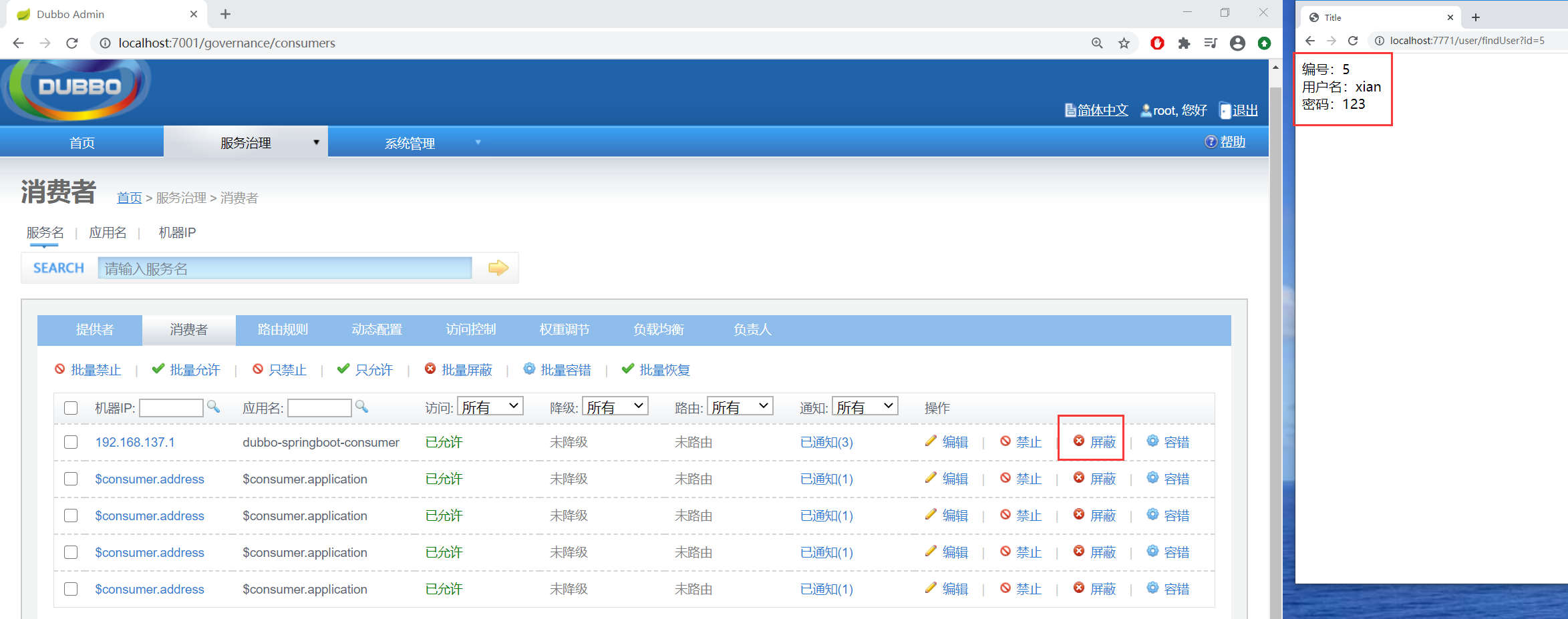Open 已通知(3) link for dubbo-springboot-consumer

pos(826,442)
